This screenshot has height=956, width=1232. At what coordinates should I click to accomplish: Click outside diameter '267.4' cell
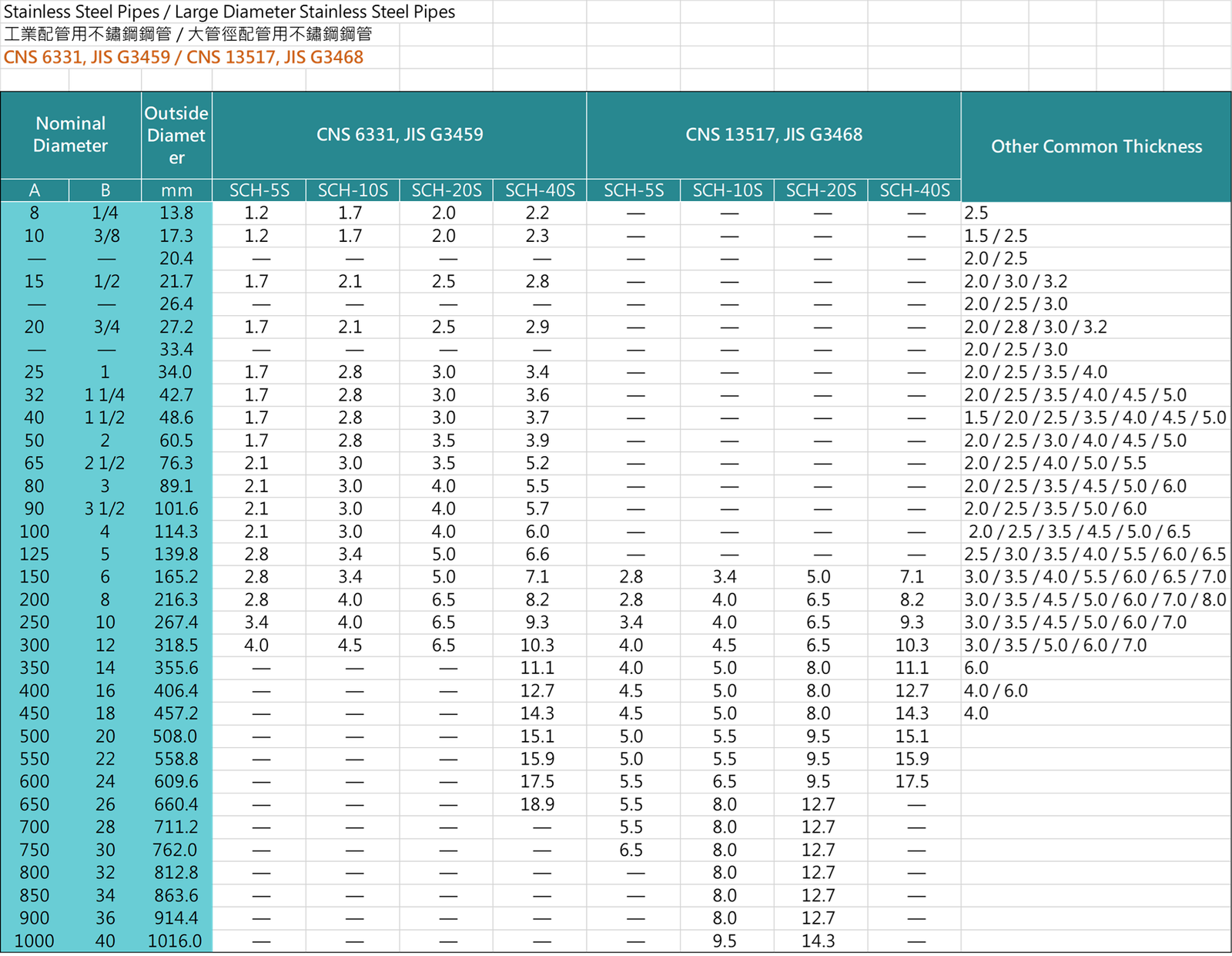pyautogui.click(x=176, y=622)
